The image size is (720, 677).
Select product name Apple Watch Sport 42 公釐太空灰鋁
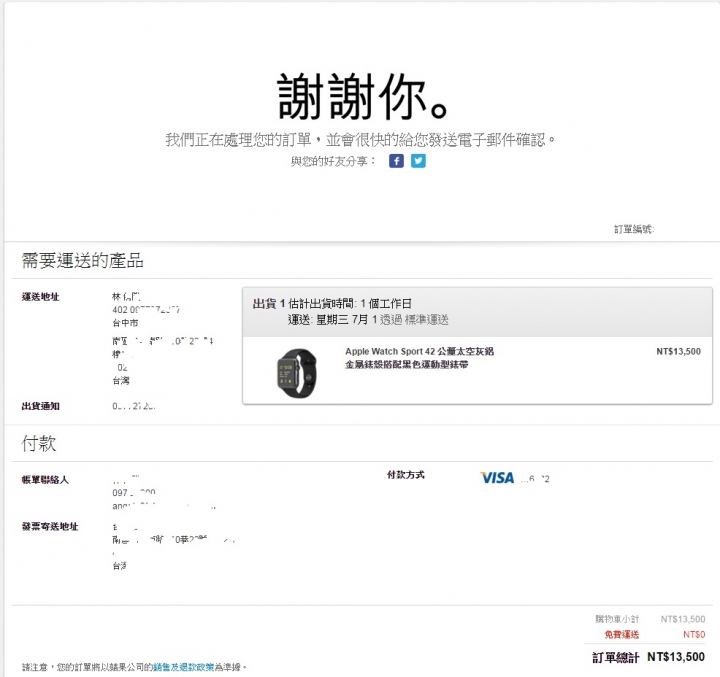[419, 351]
